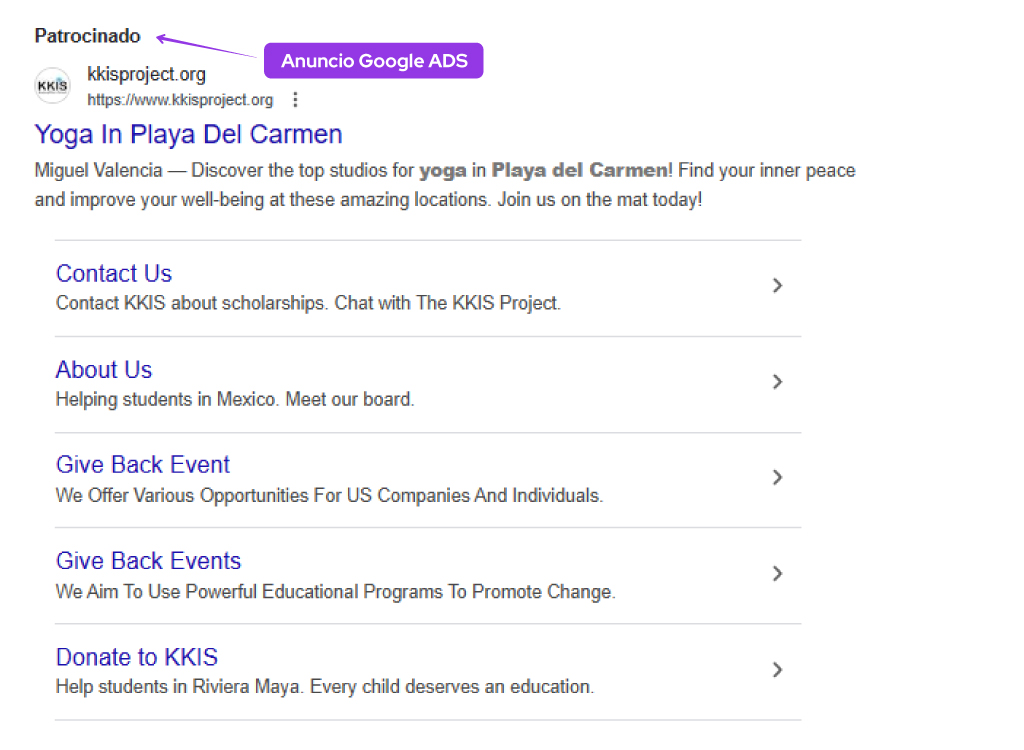Click the Patrocinado sponsored label

coord(88,36)
